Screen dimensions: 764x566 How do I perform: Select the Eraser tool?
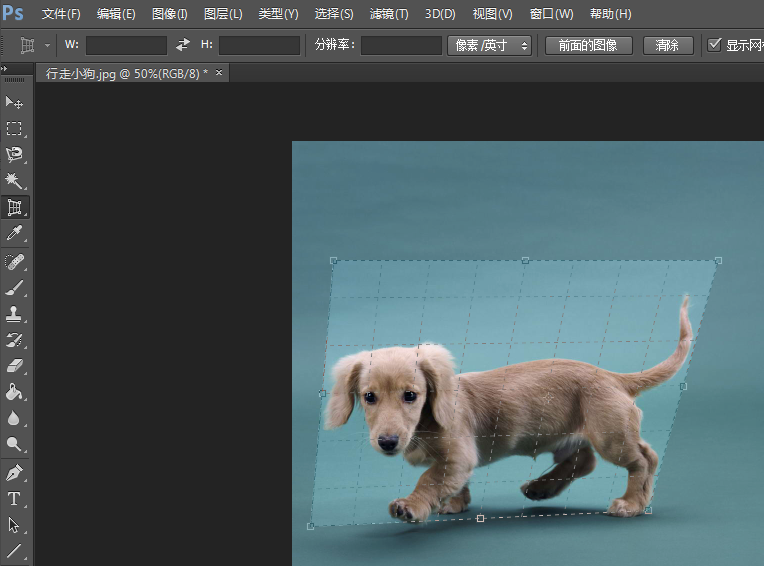[x=15, y=366]
